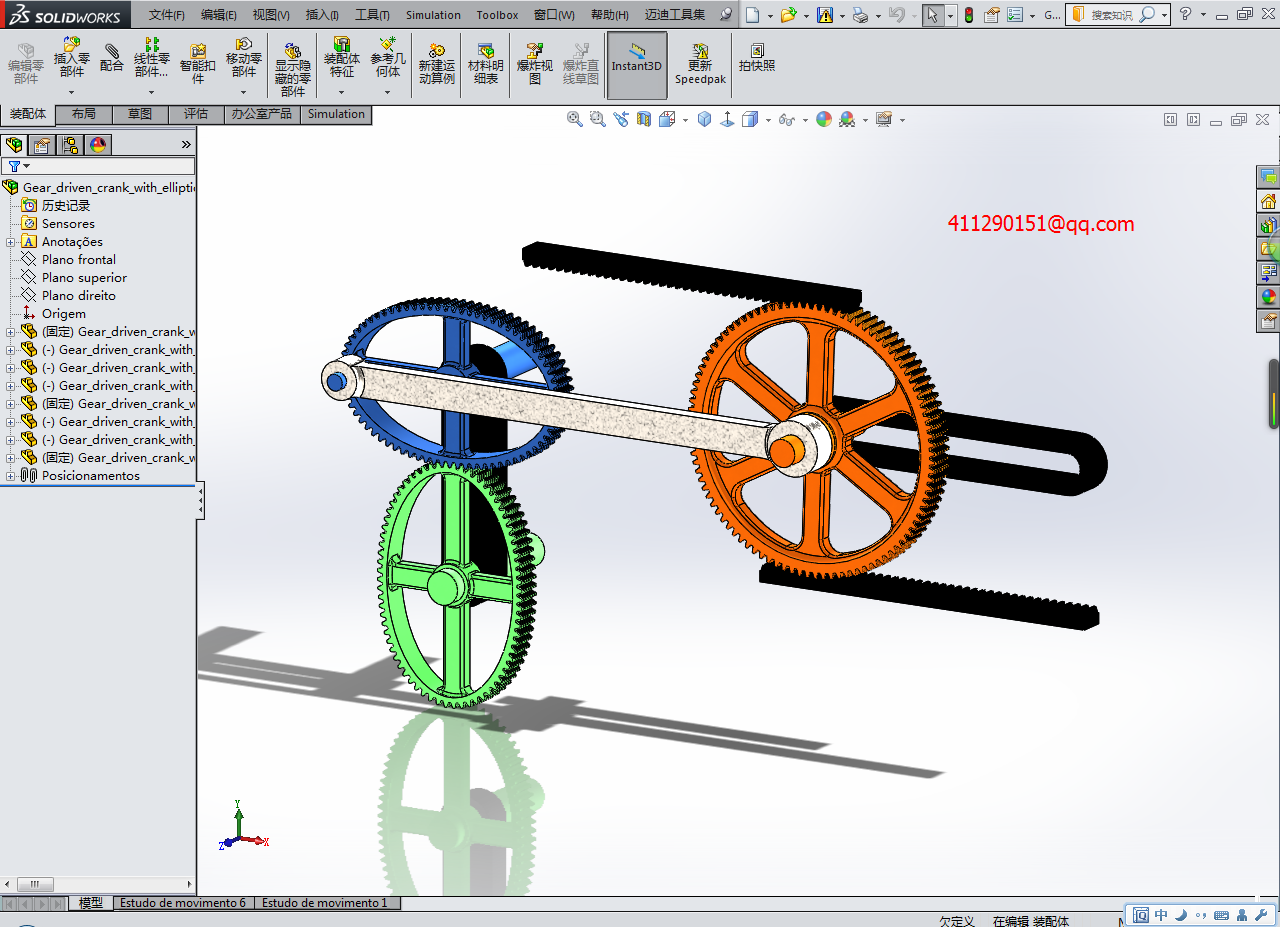This screenshot has width=1280, height=927.
Task: Select the Sensores tree item
Action: tap(68, 224)
